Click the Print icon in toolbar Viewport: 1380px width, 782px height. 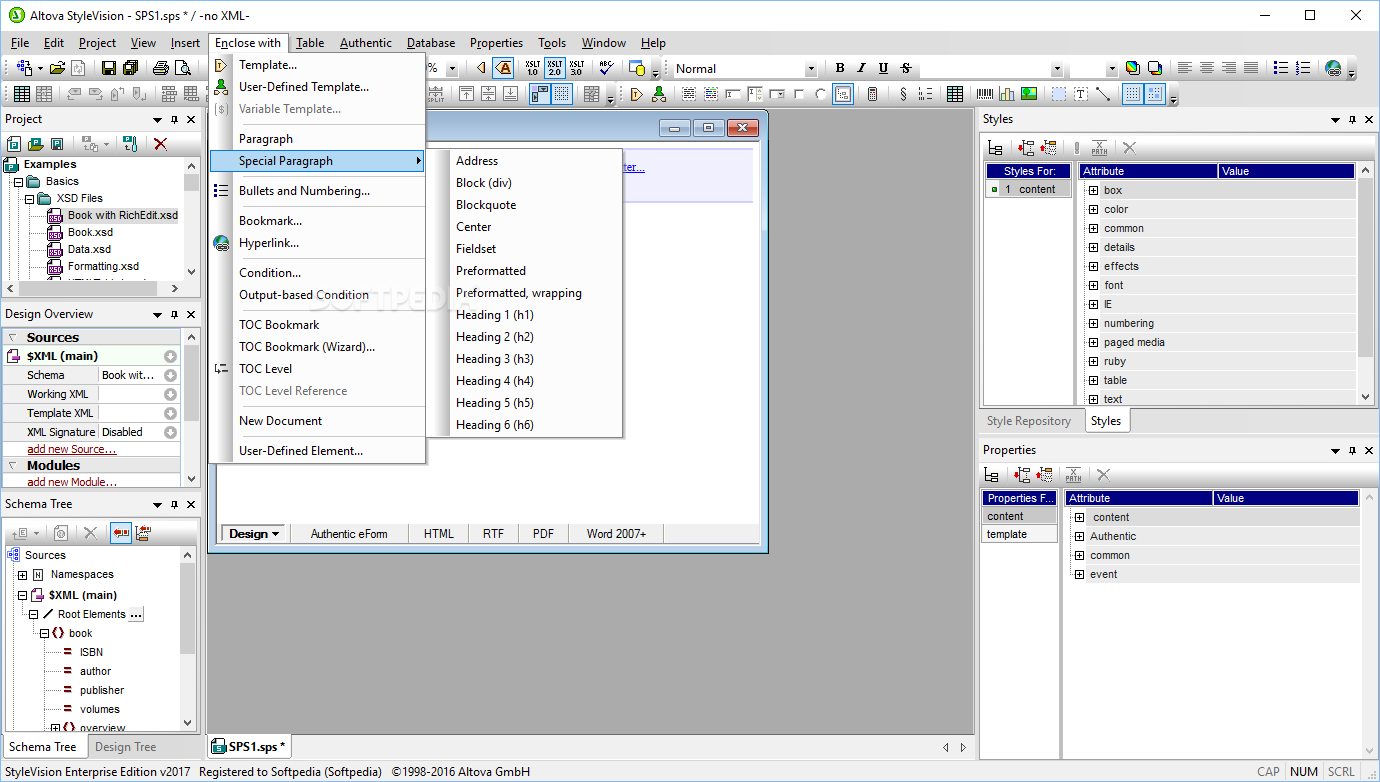pos(161,68)
